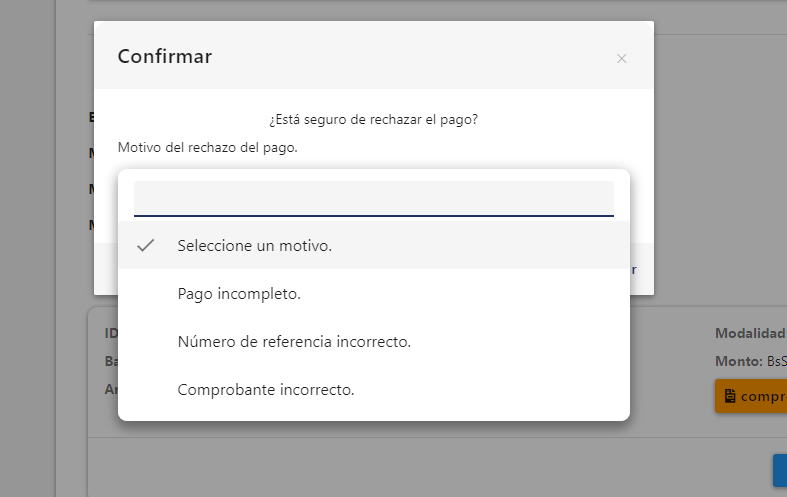Choose 'Pago incompleto.' as the rejection reason
This screenshot has height=497, width=787.
(x=239, y=294)
